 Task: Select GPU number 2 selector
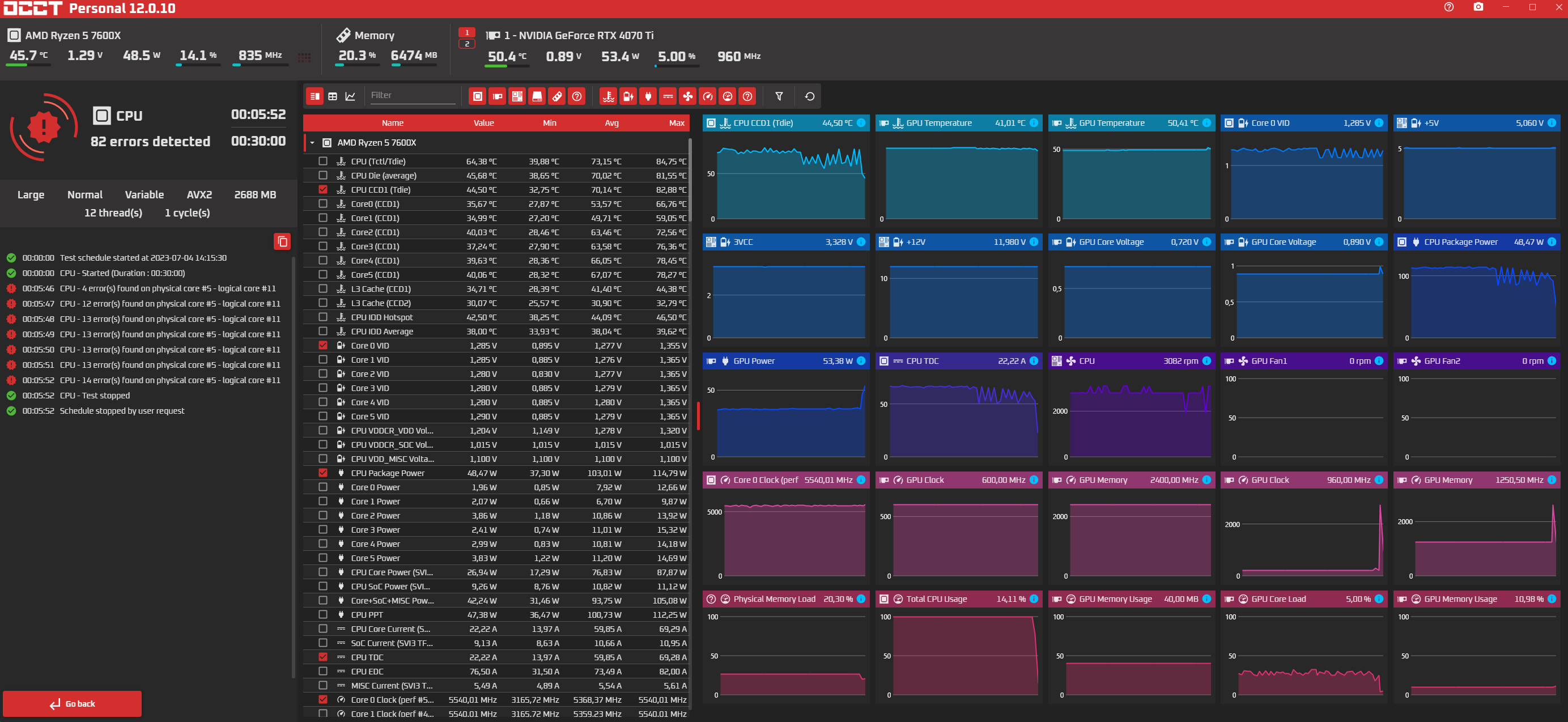tap(466, 44)
